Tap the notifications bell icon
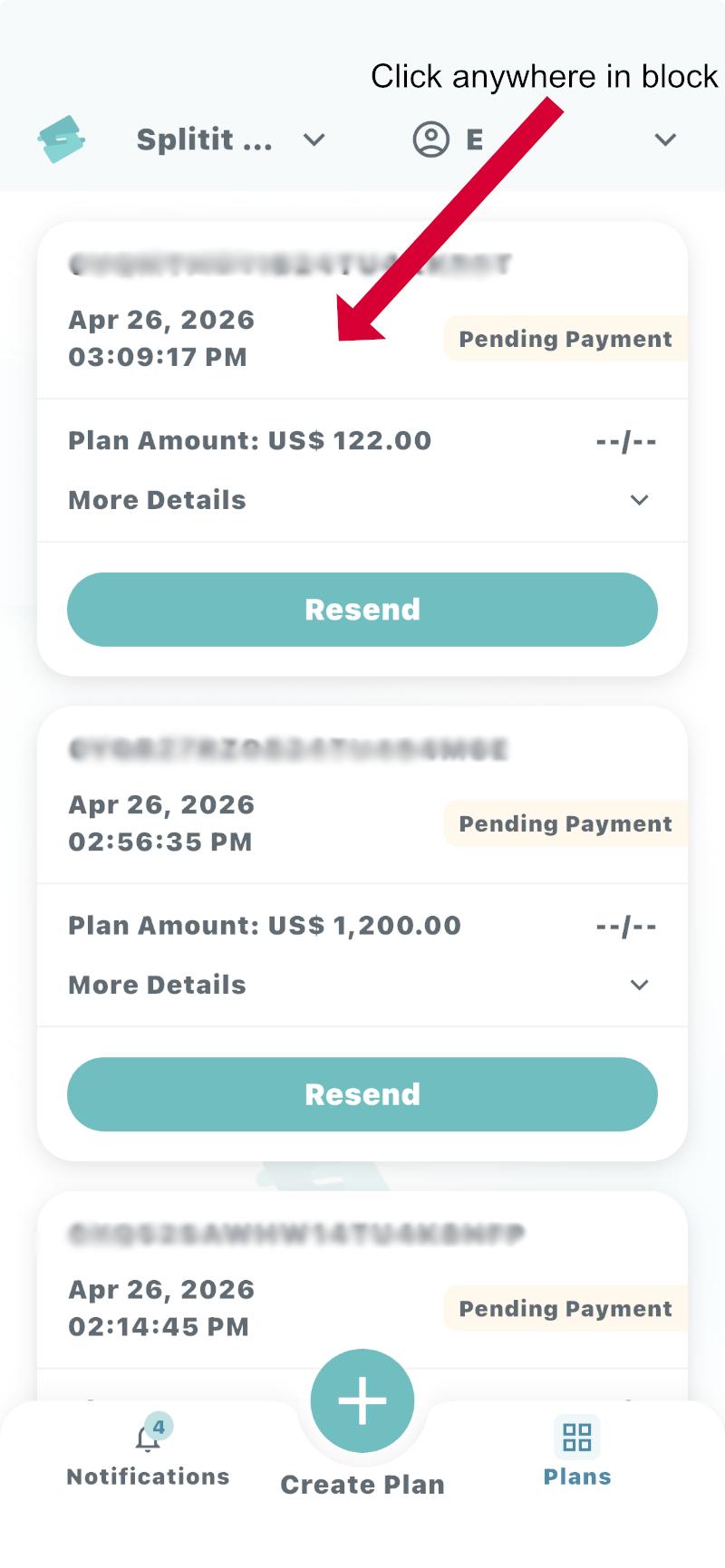725x1568 pixels. point(146,1438)
